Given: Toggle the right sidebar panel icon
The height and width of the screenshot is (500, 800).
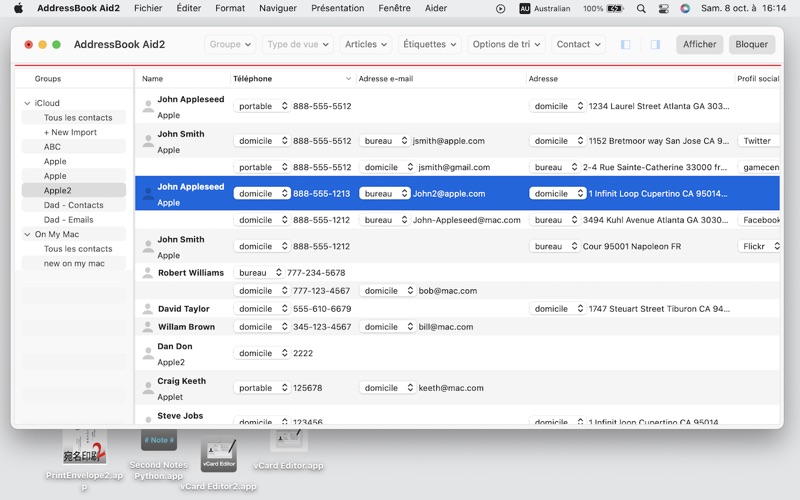Looking at the screenshot, I should click(655, 44).
